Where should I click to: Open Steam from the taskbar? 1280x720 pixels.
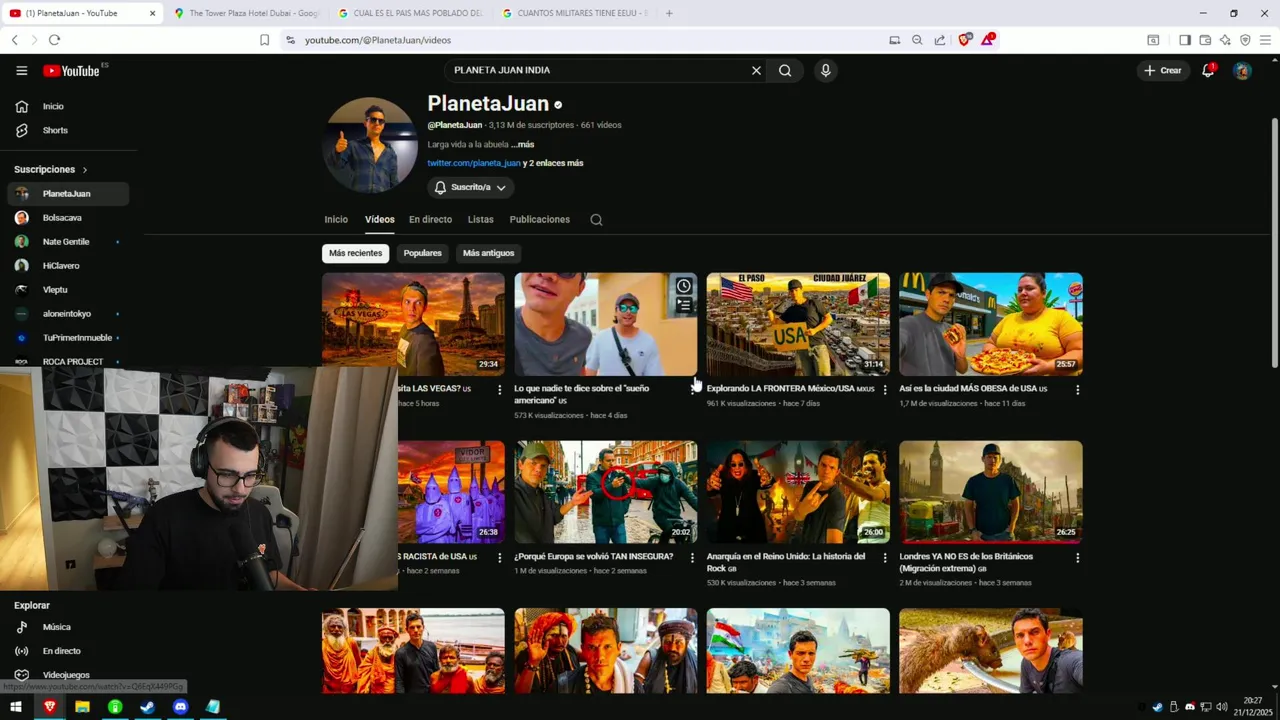148,707
